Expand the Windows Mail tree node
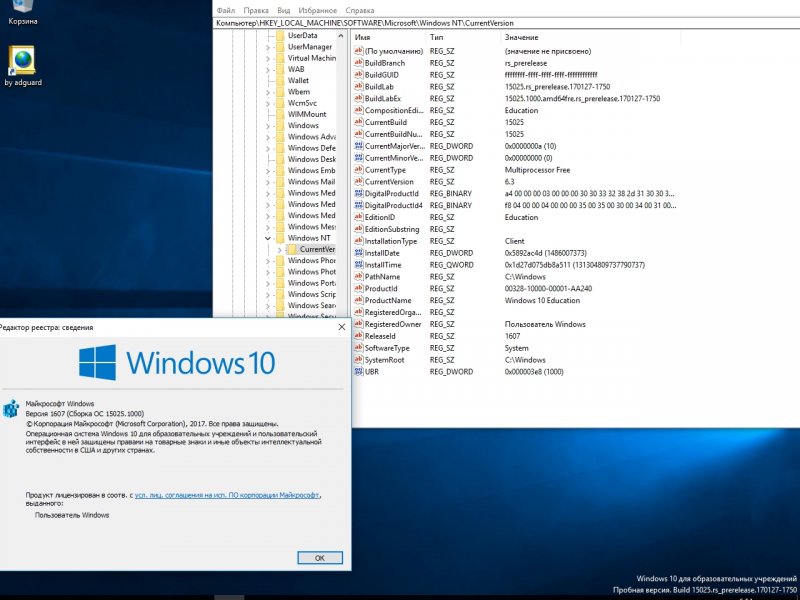800x600 pixels. pos(268,182)
